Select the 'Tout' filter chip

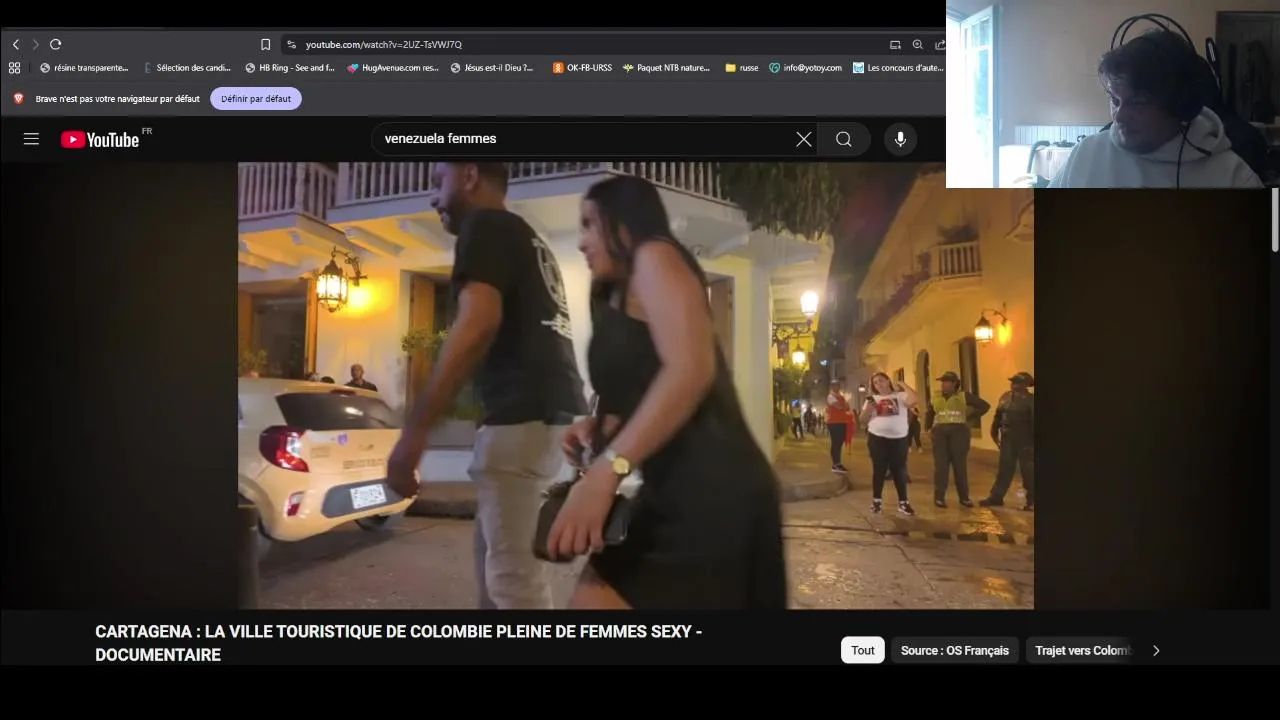(x=863, y=650)
